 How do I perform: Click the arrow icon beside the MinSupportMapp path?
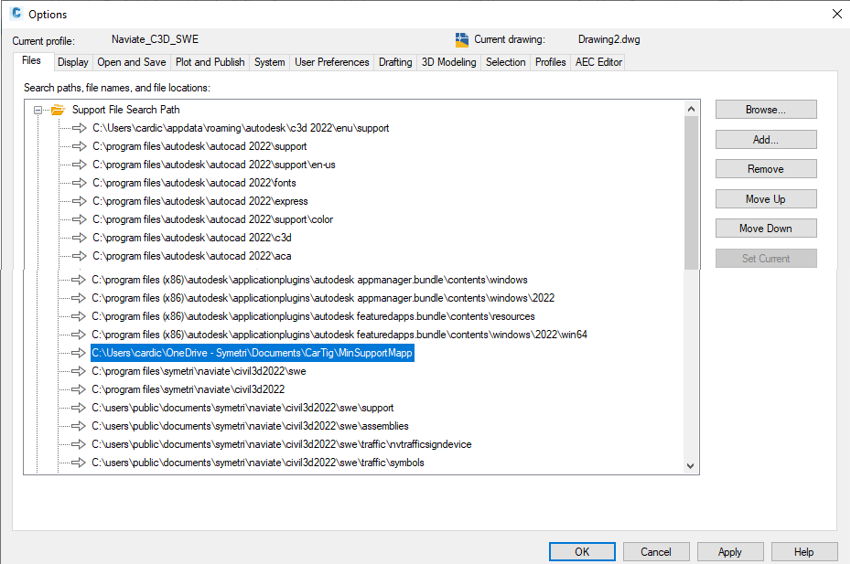coord(79,353)
